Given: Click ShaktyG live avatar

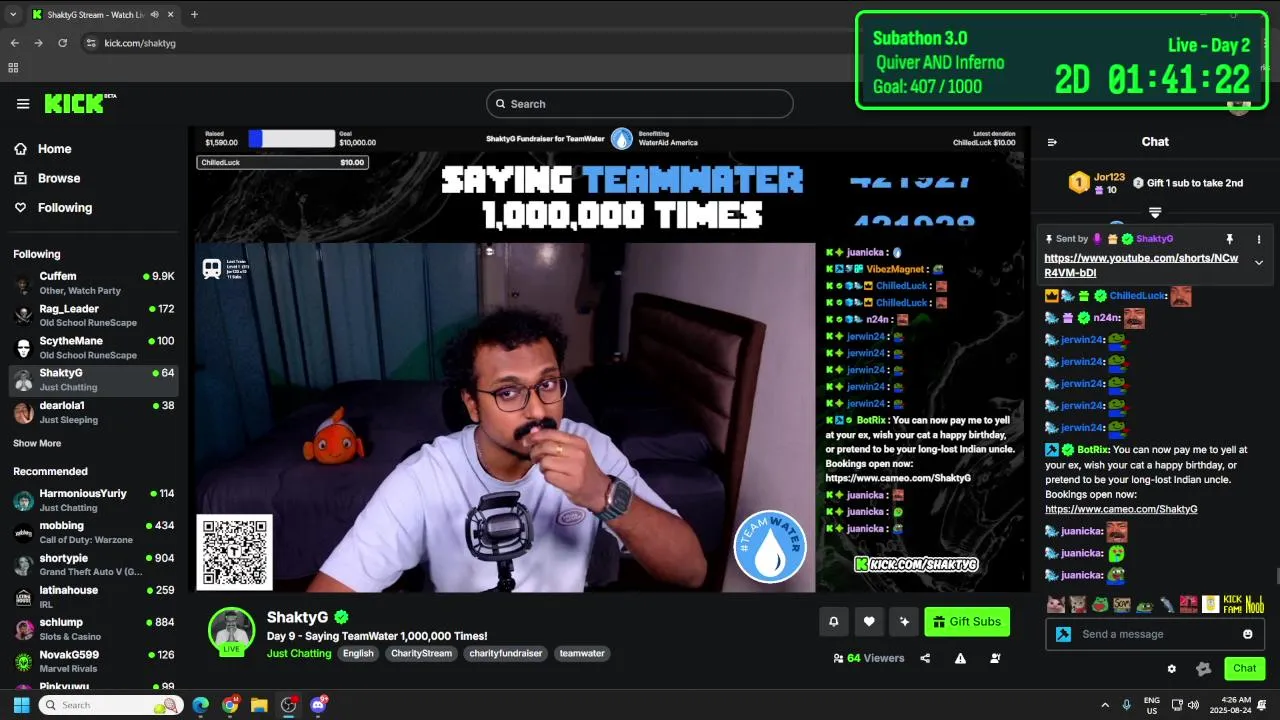Looking at the screenshot, I should click(231, 631).
